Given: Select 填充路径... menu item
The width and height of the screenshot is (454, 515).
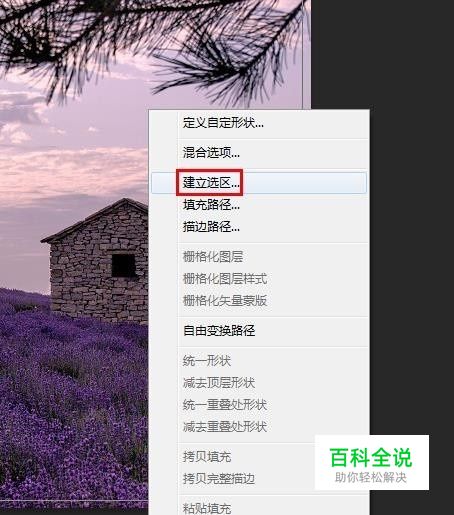Looking at the screenshot, I should click(259, 205).
